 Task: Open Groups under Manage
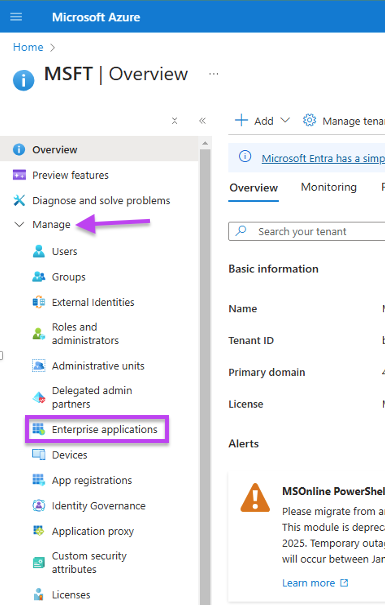[x=69, y=277]
